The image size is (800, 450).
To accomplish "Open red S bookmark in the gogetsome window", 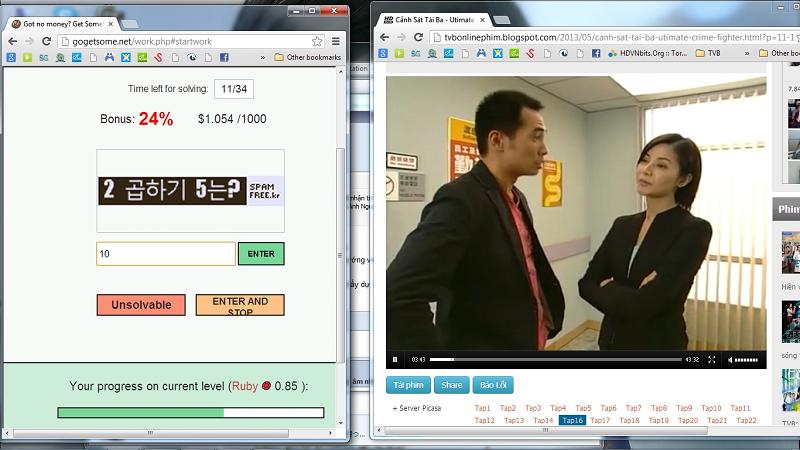I will (159, 58).
